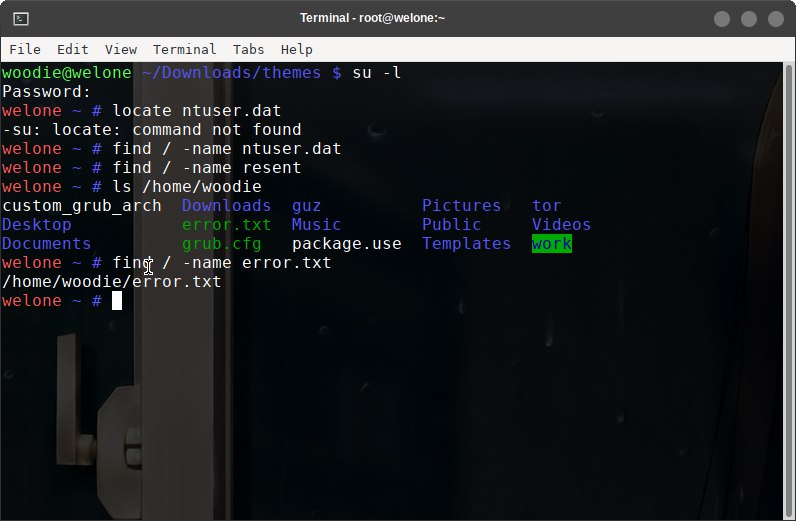The height and width of the screenshot is (521, 796).
Task: Click the Pictures directory entry
Action: tap(461, 206)
